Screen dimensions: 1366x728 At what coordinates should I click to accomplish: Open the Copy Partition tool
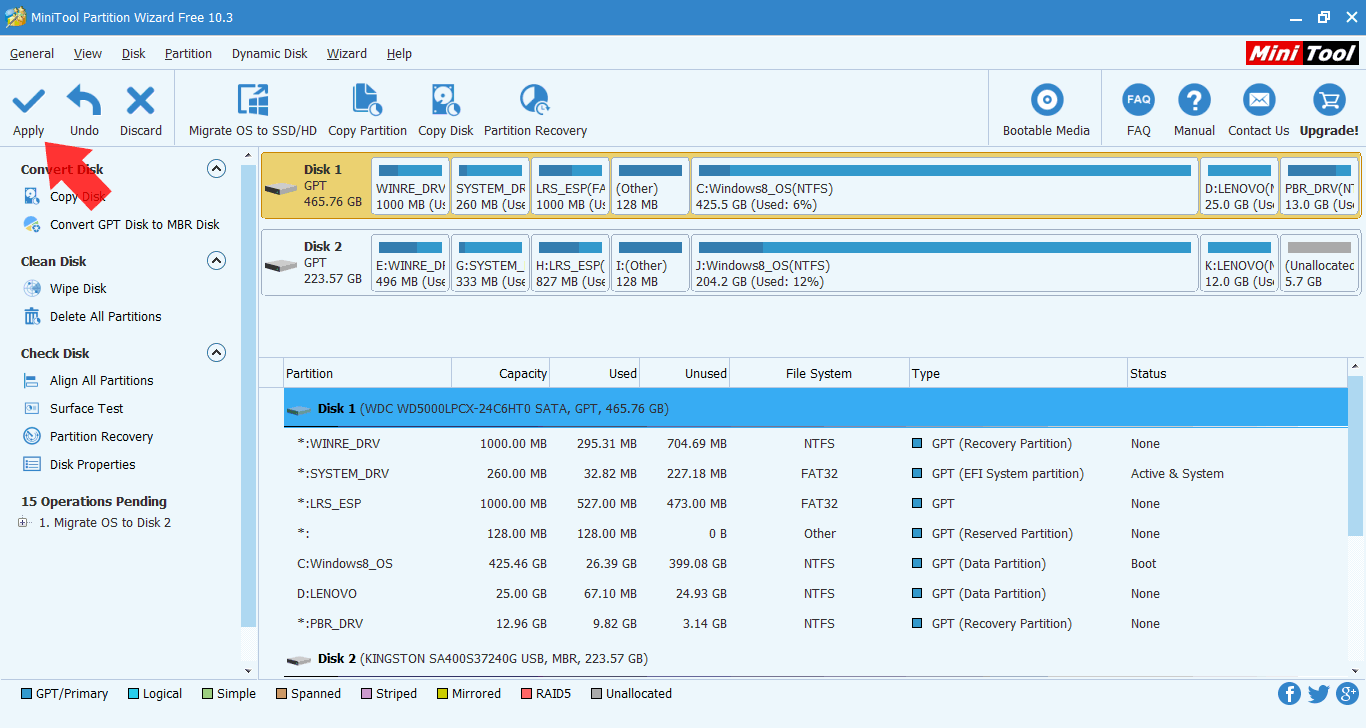pyautogui.click(x=367, y=101)
